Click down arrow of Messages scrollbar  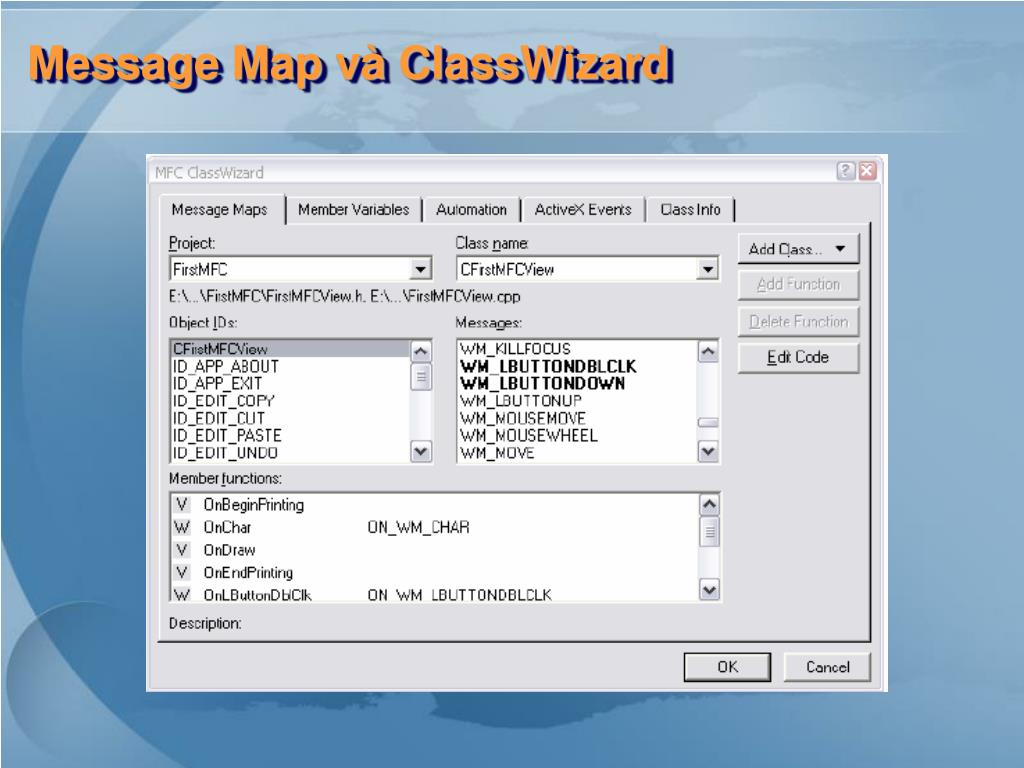(x=708, y=451)
